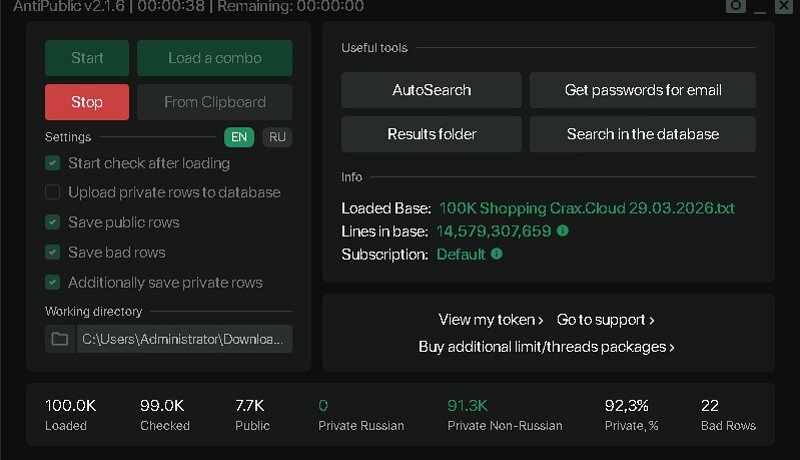Click the info icon next to Subscription Default

click(x=497, y=254)
